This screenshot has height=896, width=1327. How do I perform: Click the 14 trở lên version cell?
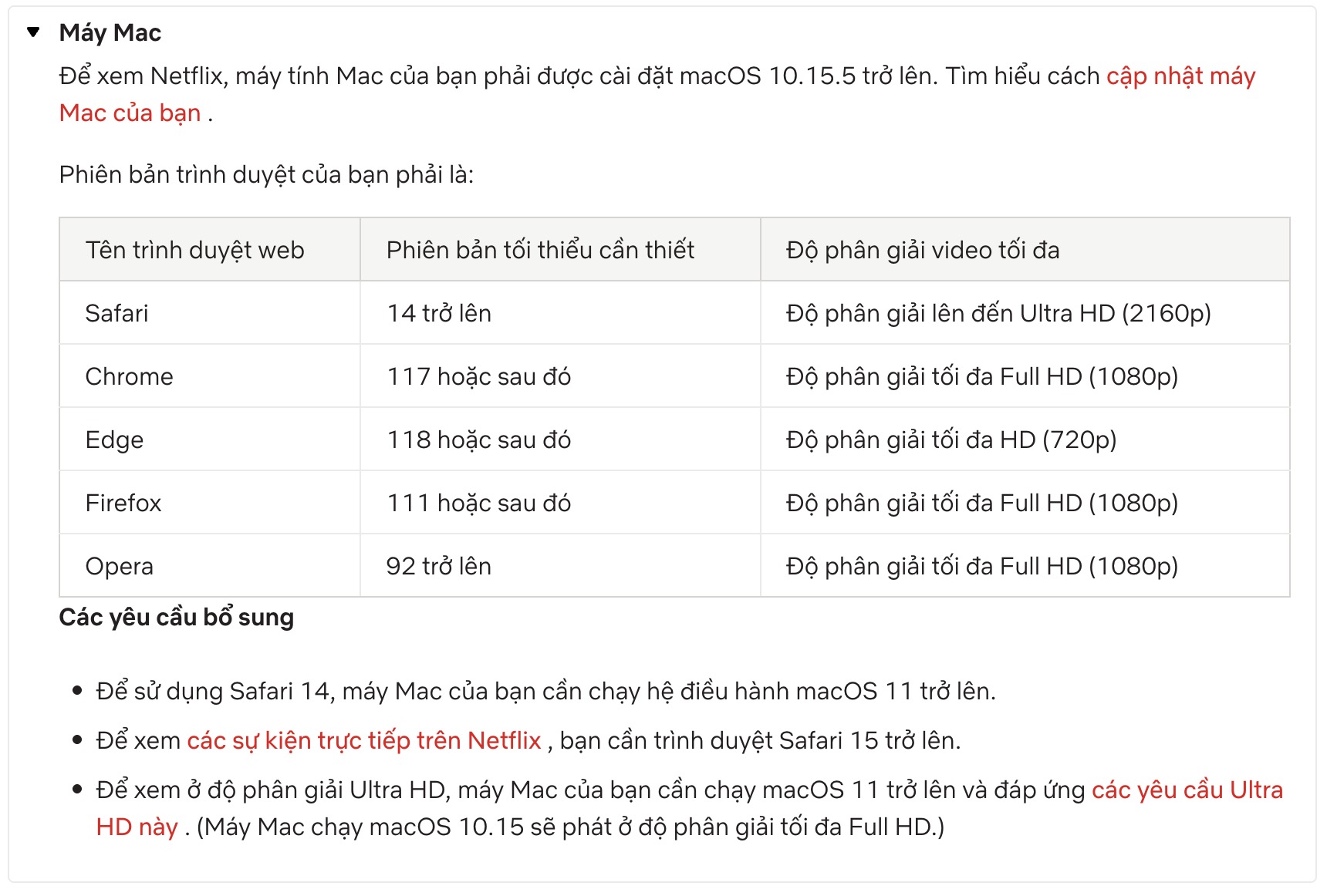[560, 313]
